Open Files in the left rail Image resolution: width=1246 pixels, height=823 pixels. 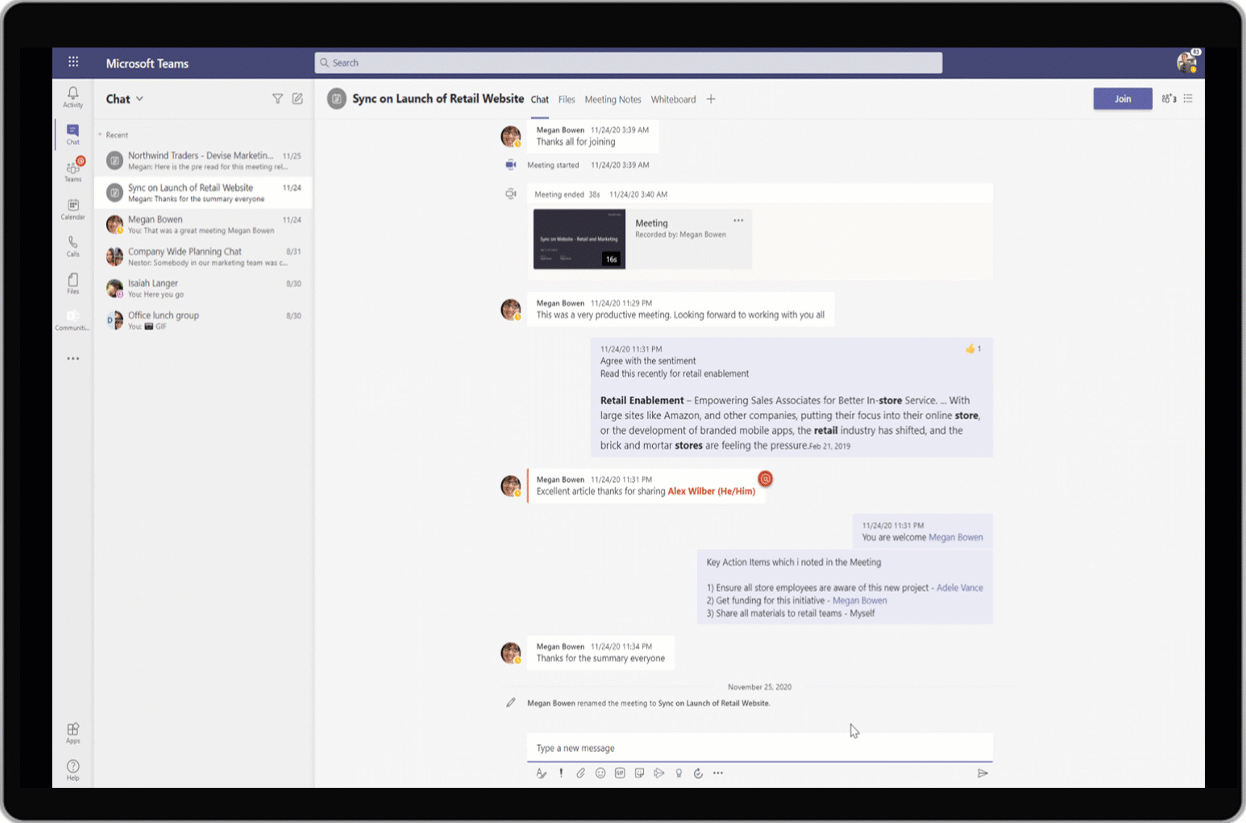(x=73, y=283)
